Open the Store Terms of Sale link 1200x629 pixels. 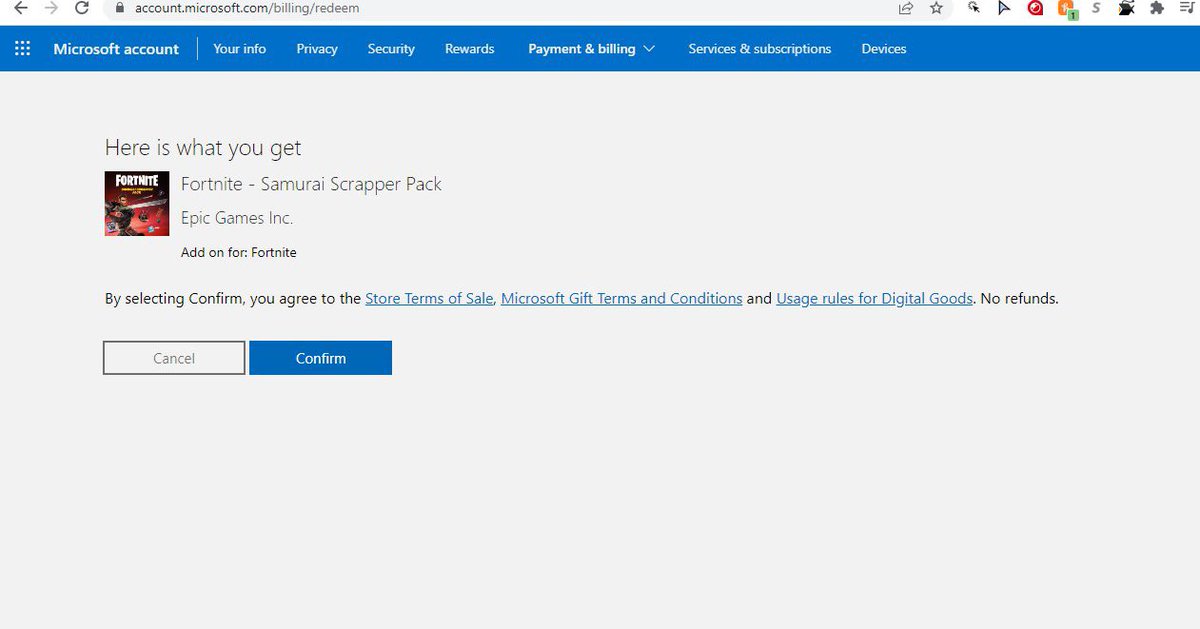(x=429, y=298)
